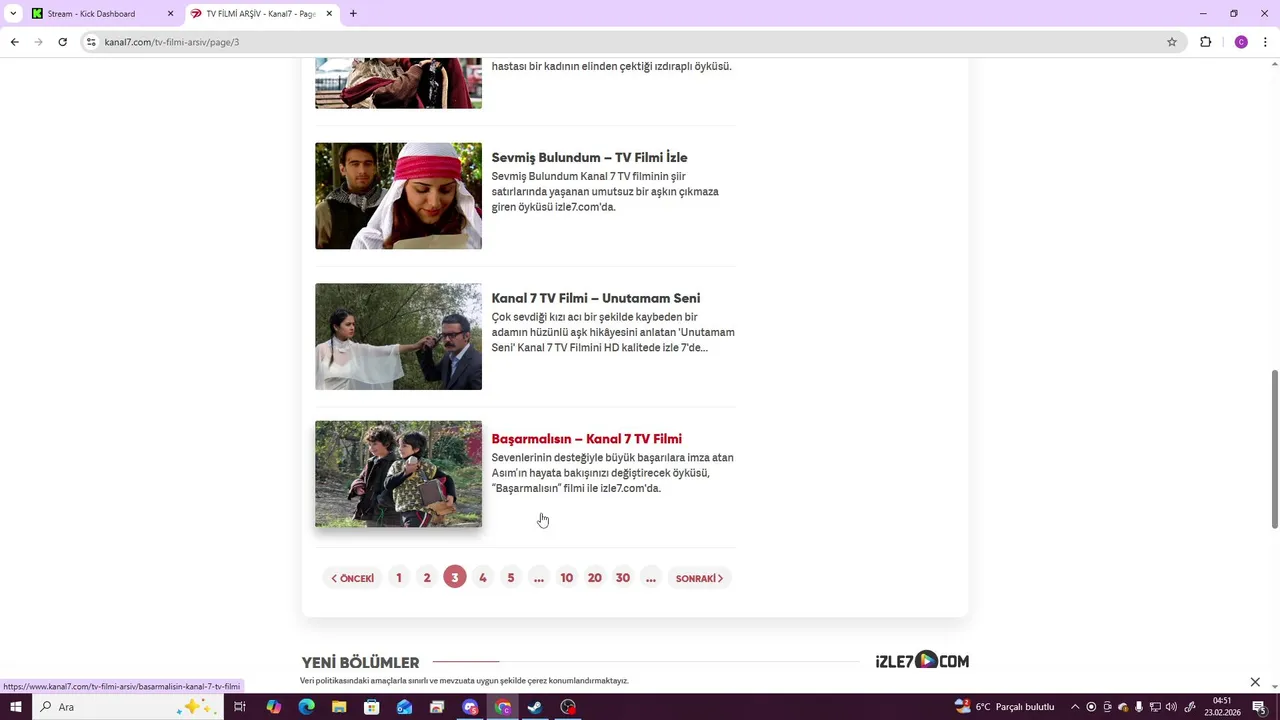1280x720 pixels.
Task: Open the Windows Start menu
Action: click(x=16, y=707)
